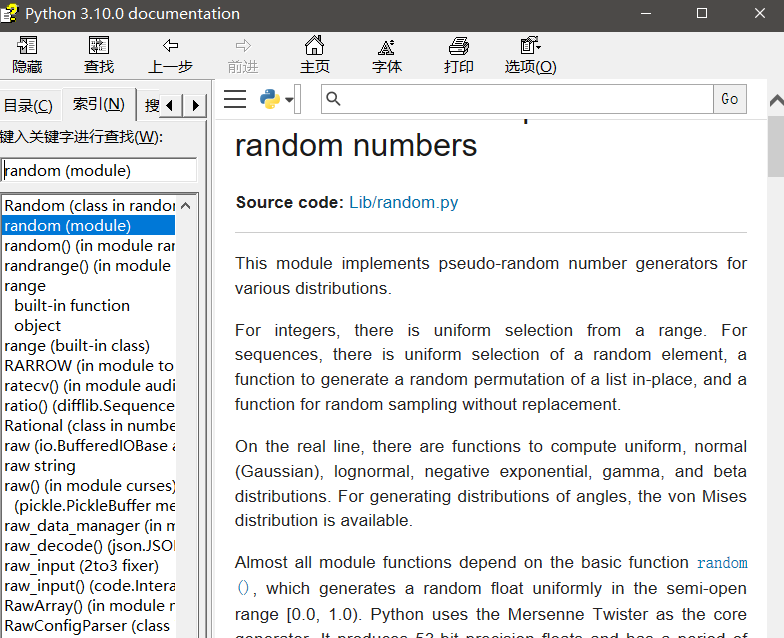Select 'raw_input() (code.Intera' entry

(90, 586)
